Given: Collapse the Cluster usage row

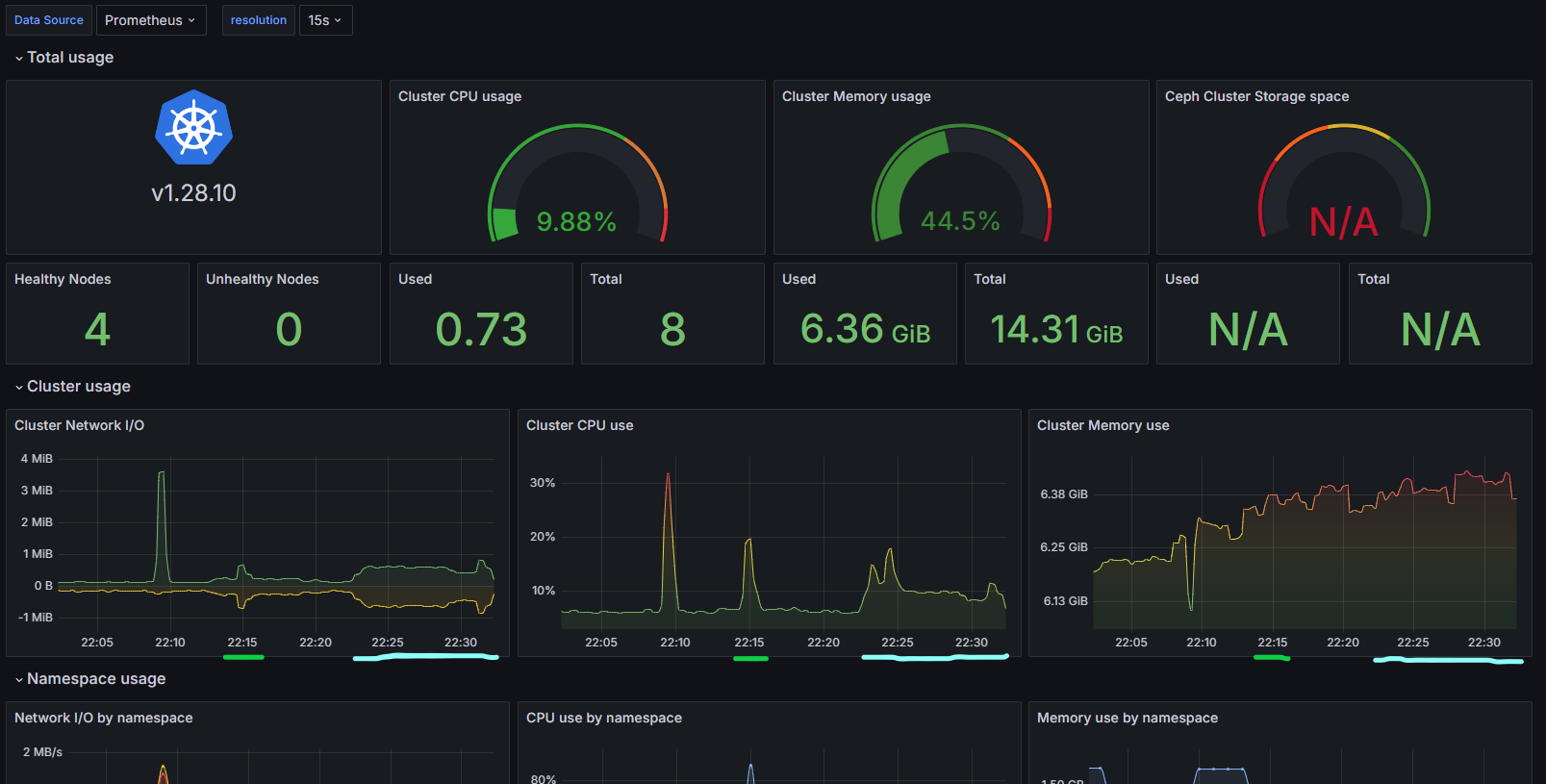Looking at the screenshot, I should (72, 387).
